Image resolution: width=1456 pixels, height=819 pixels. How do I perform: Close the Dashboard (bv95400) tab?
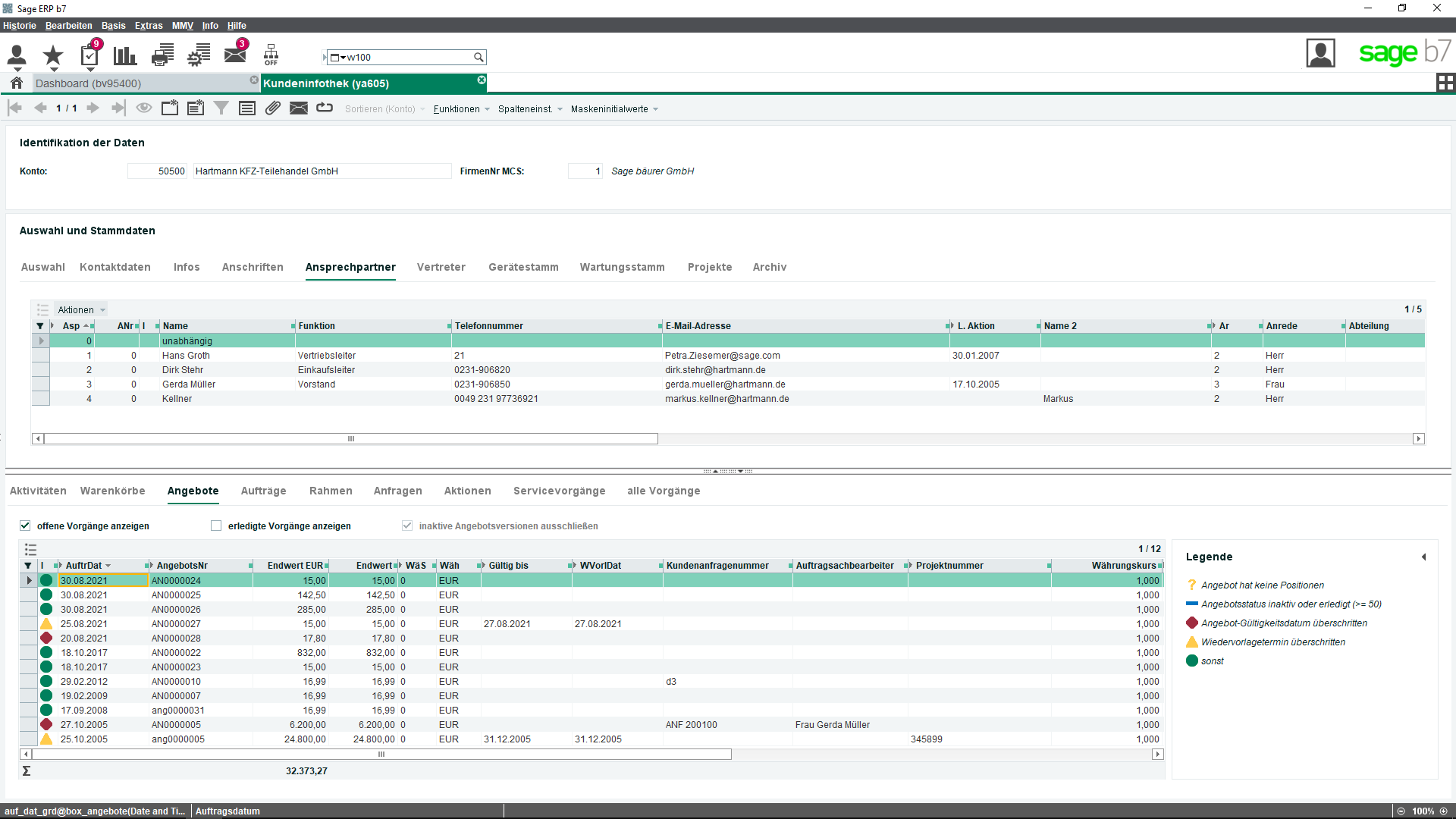click(x=254, y=80)
